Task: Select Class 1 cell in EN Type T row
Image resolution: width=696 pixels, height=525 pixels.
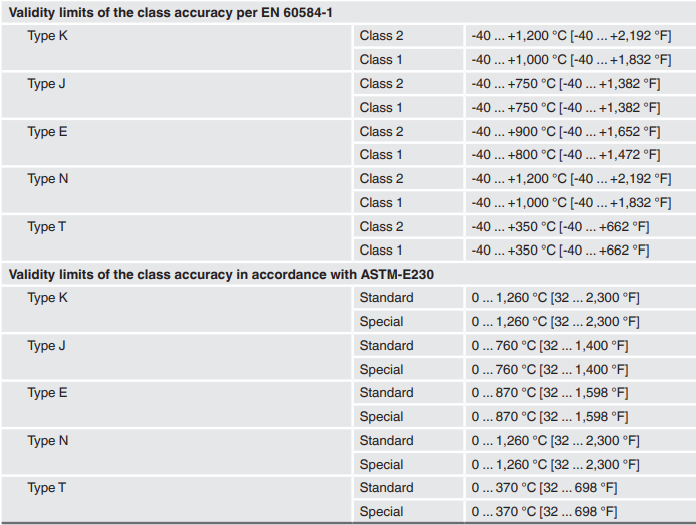Action: coord(382,250)
